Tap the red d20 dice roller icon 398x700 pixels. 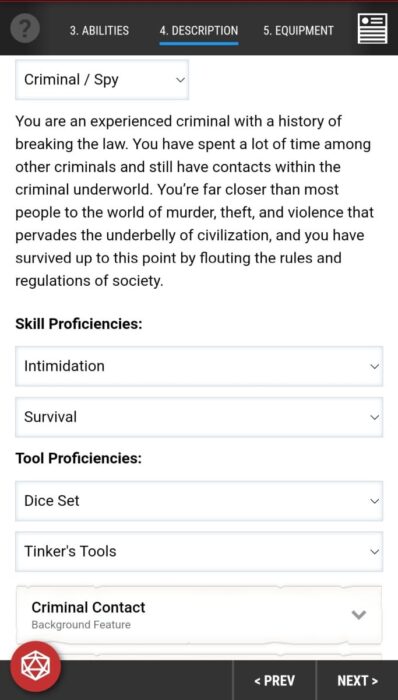pyautogui.click(x=37, y=666)
